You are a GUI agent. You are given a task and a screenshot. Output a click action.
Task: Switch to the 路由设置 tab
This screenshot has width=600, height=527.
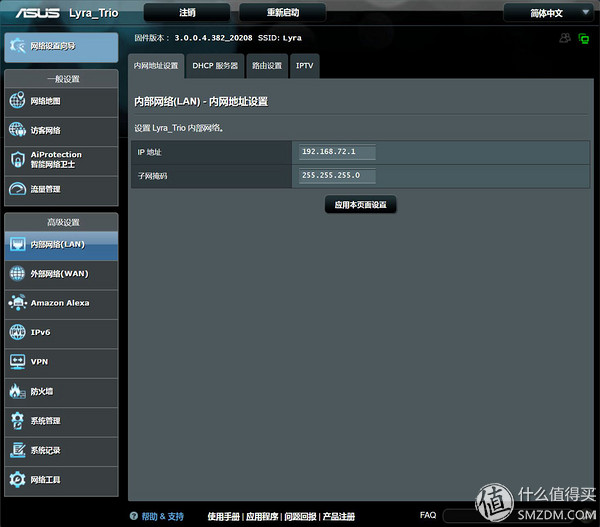coord(267,66)
